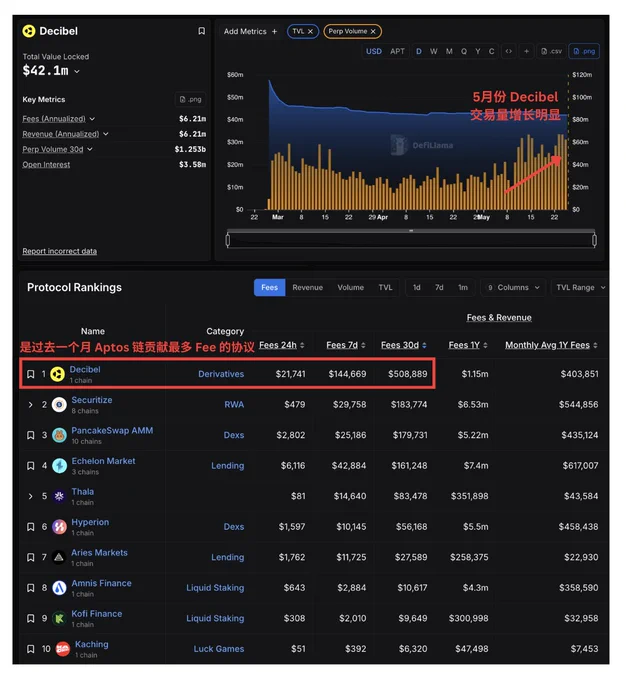Screen dimensions: 626x680
Task: Sort table by Fees 7d
Action: pyautogui.click(x=346, y=345)
